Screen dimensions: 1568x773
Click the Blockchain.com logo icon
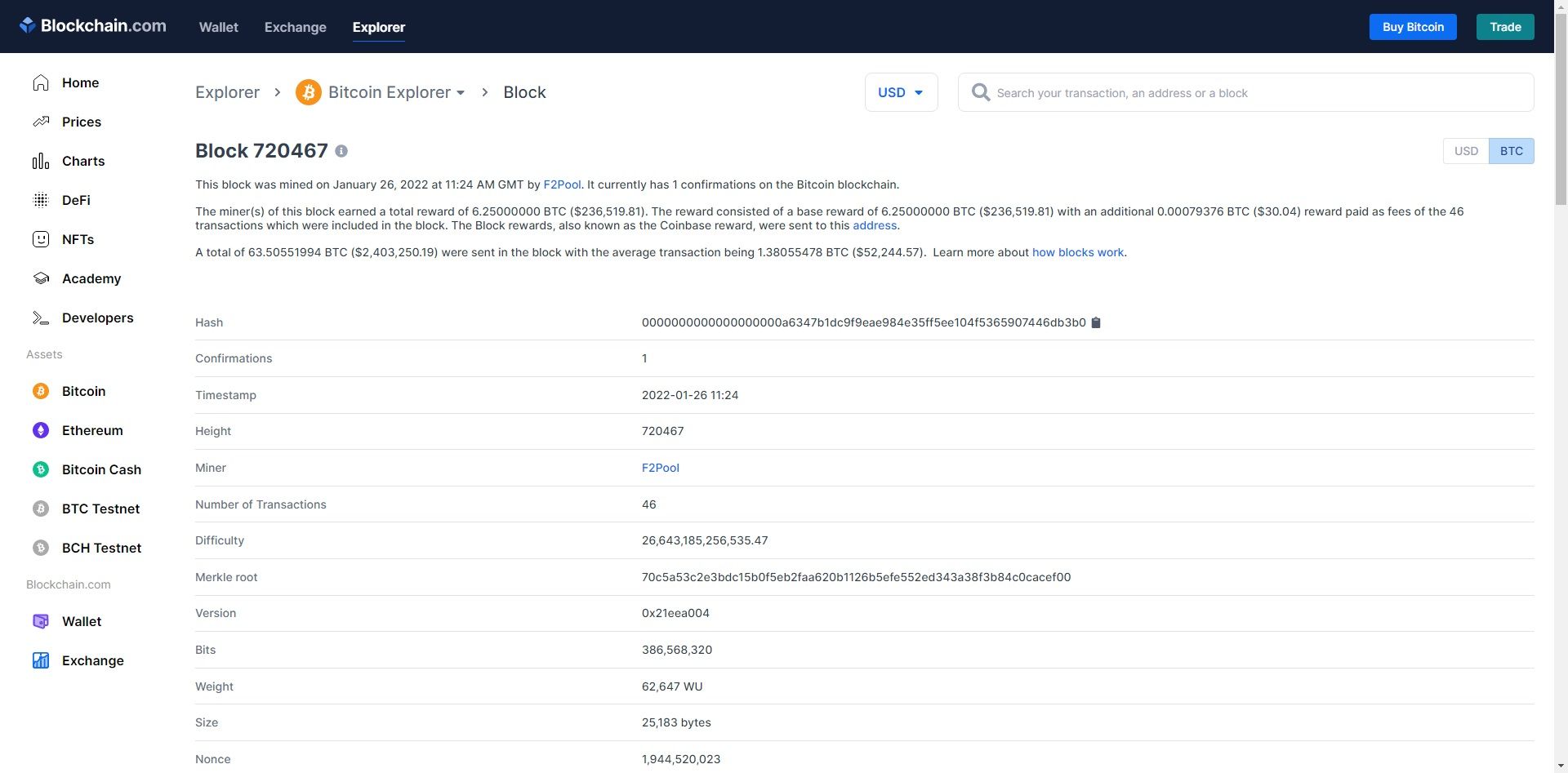[x=28, y=25]
